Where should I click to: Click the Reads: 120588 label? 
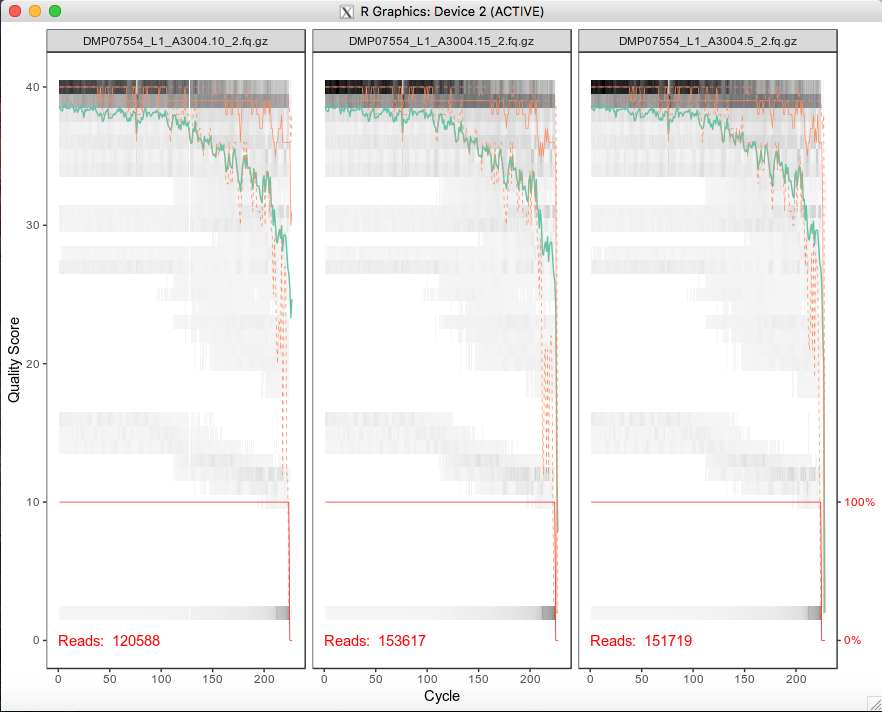tap(109, 641)
